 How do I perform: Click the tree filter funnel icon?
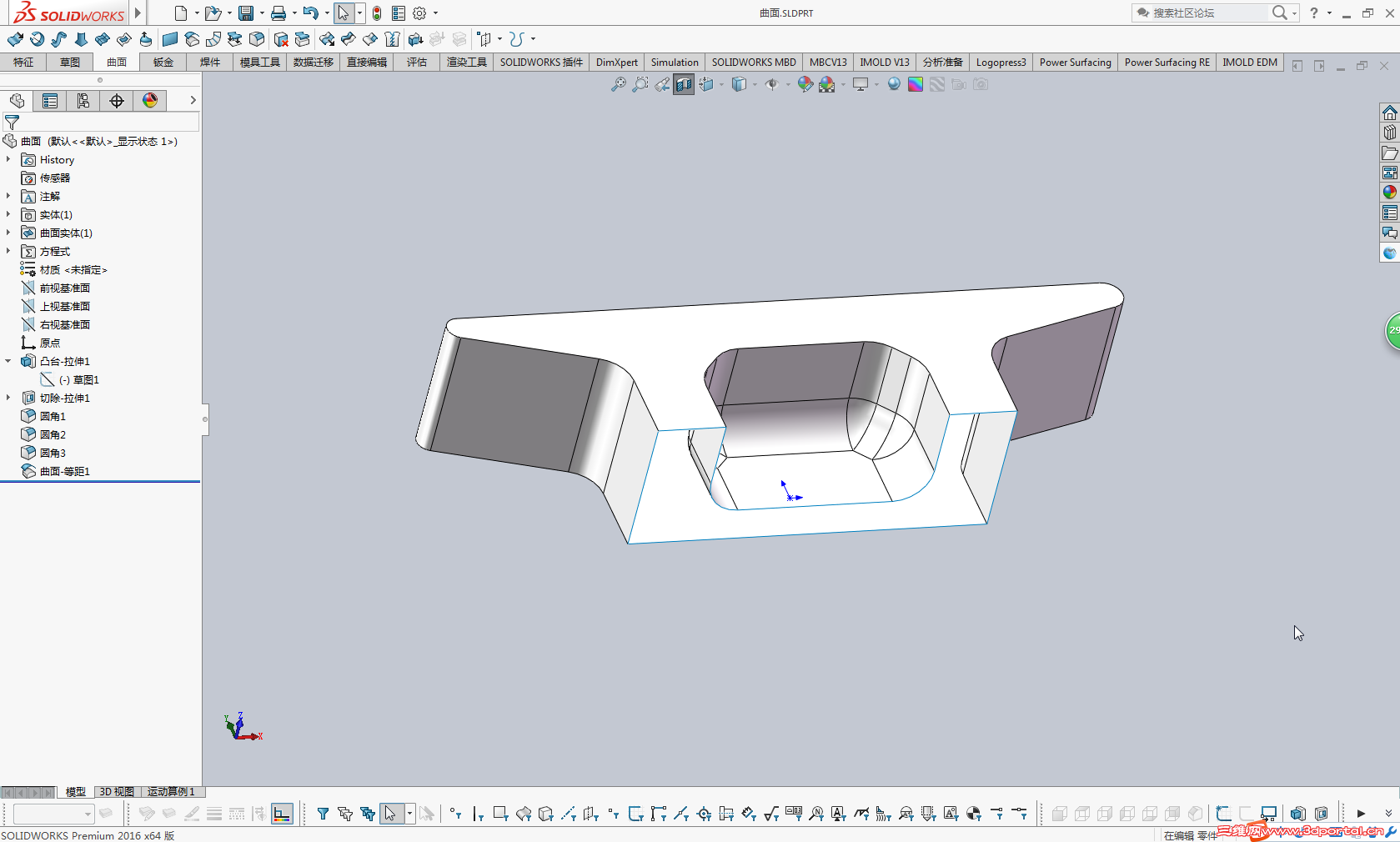[12, 123]
